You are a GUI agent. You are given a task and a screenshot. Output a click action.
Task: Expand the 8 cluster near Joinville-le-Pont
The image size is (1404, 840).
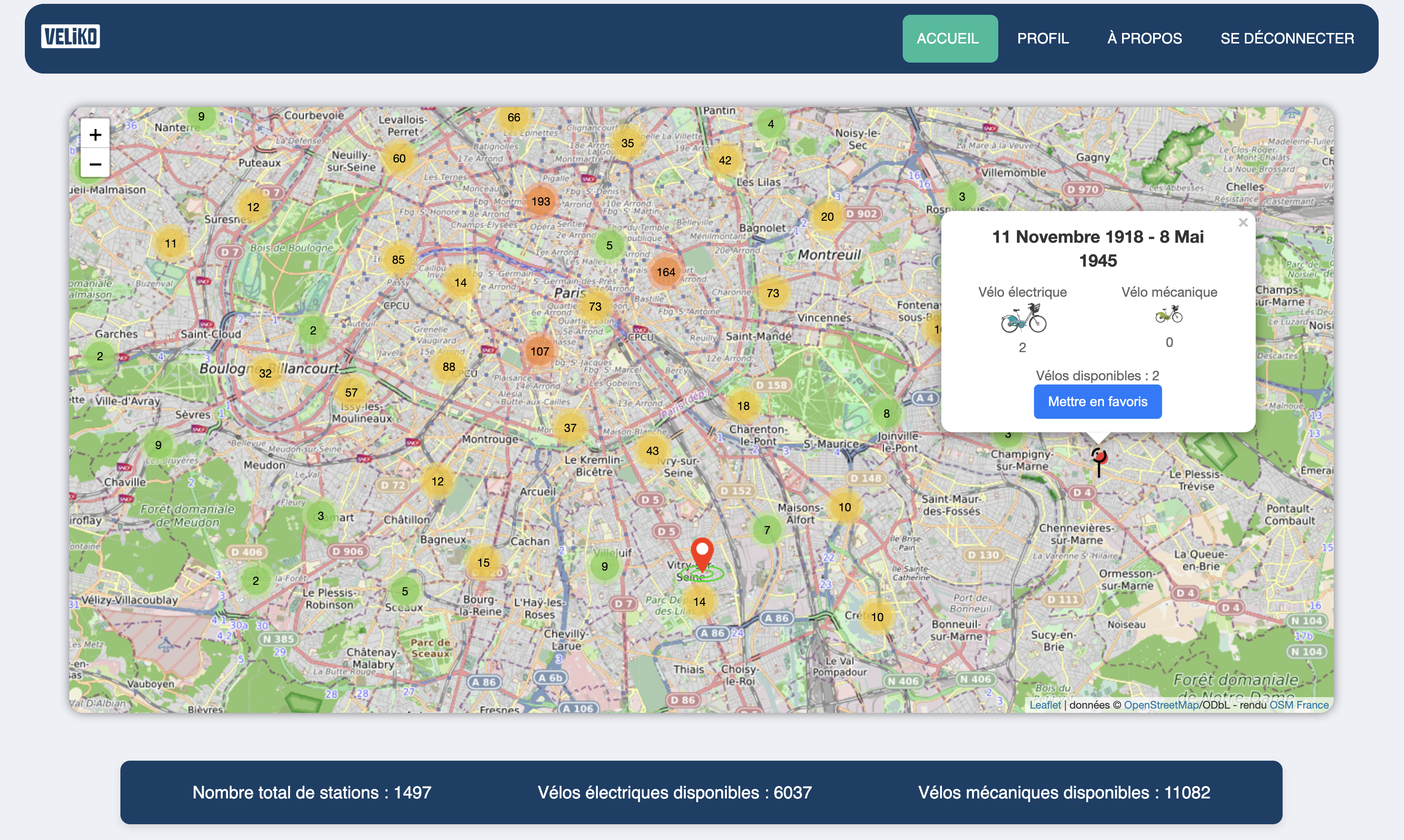(886, 413)
